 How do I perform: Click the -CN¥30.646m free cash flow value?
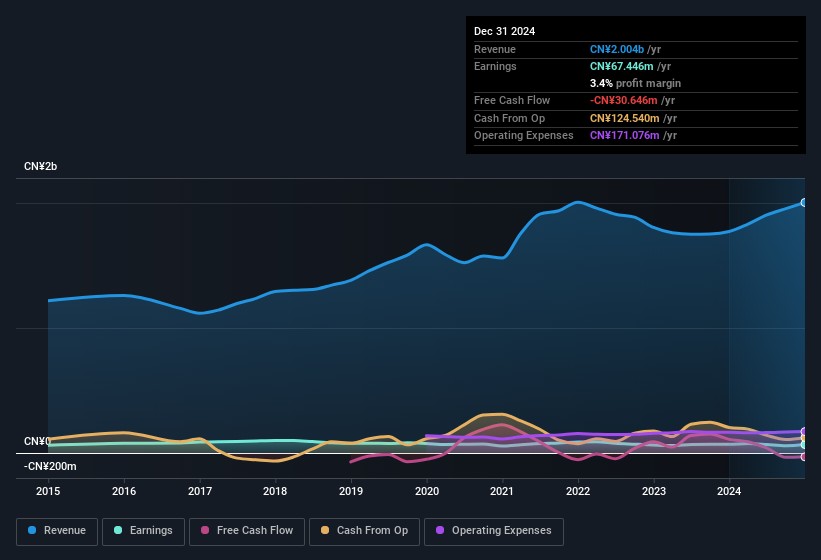pos(624,100)
